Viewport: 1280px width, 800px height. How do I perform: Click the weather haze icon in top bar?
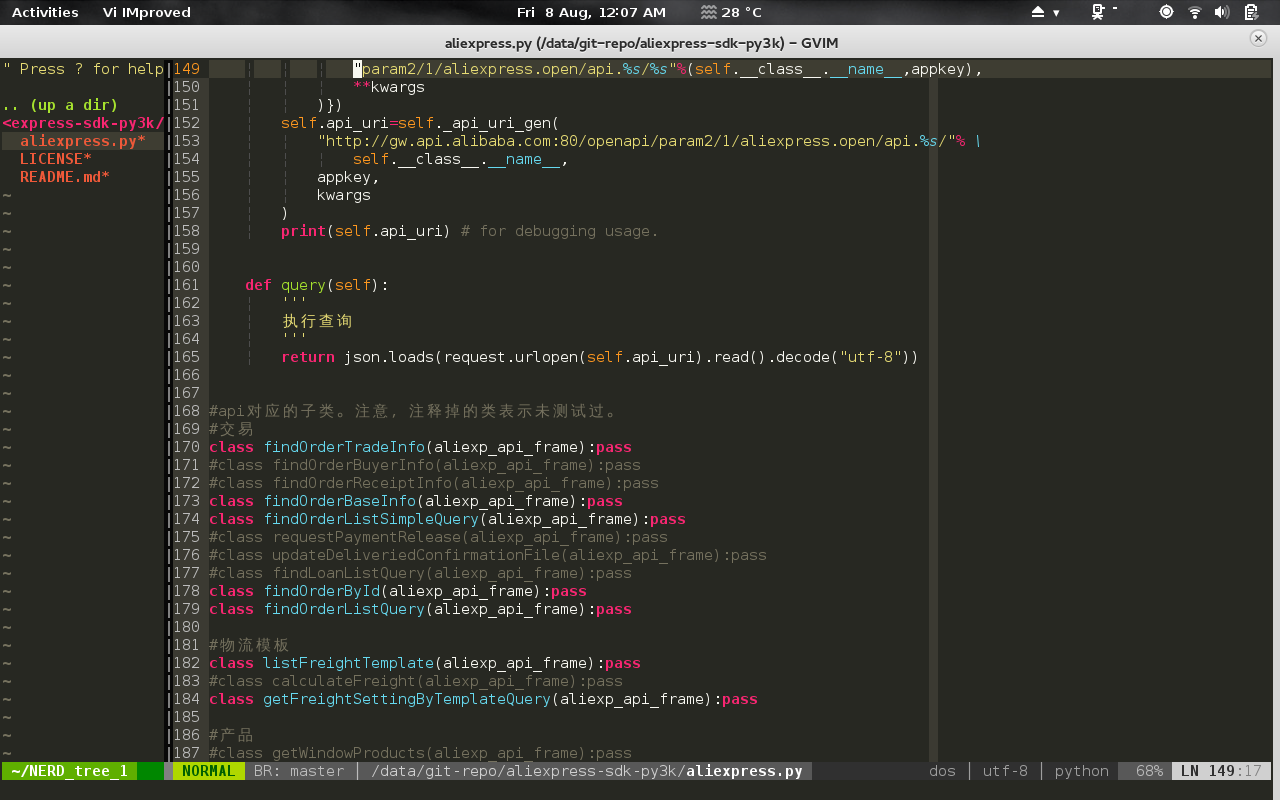pyautogui.click(x=708, y=12)
